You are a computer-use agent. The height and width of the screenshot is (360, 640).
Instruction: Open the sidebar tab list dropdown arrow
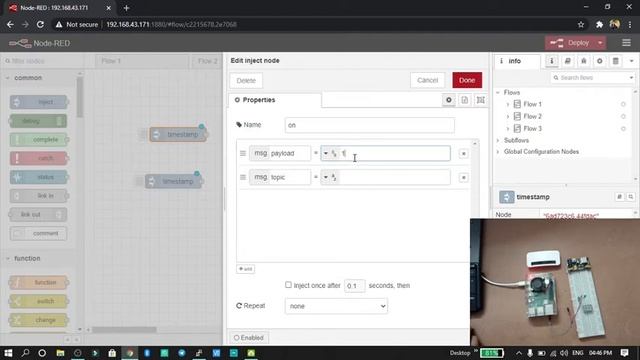click(631, 61)
